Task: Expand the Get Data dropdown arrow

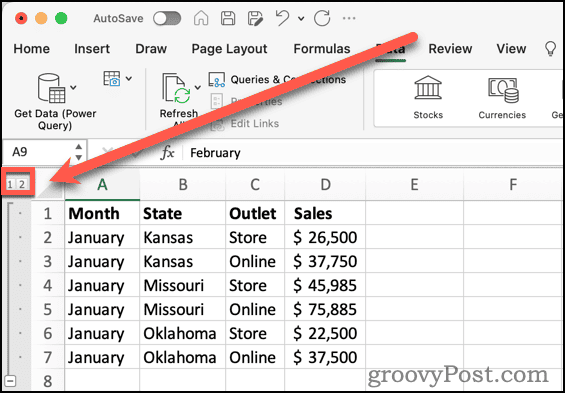Action: tap(74, 88)
